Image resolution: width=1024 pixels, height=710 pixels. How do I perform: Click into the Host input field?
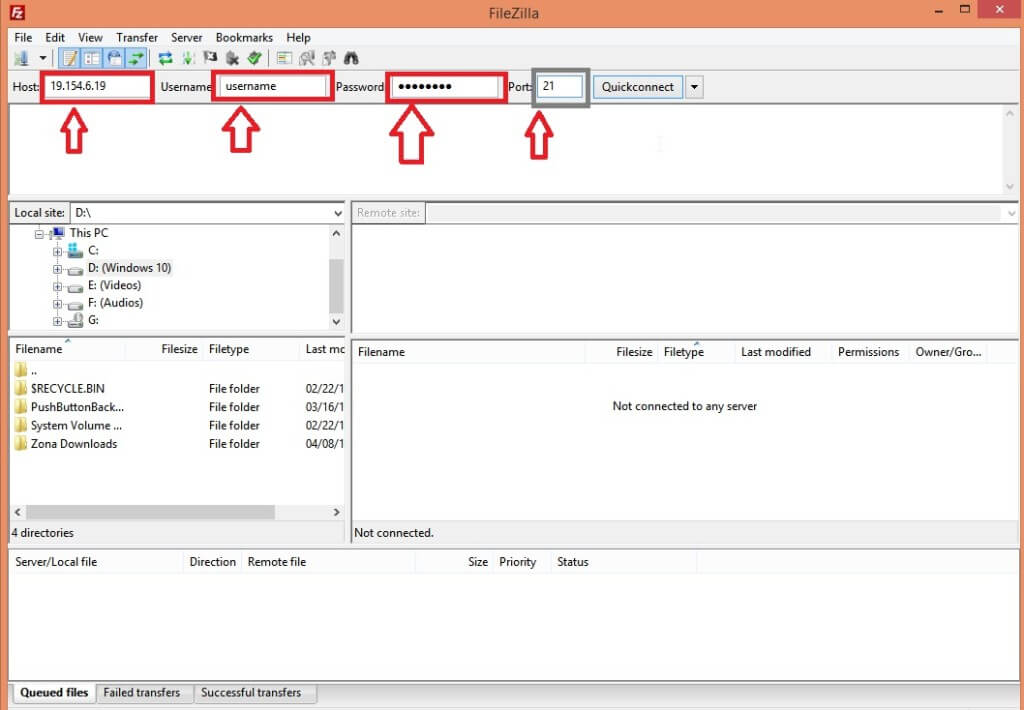[97, 87]
